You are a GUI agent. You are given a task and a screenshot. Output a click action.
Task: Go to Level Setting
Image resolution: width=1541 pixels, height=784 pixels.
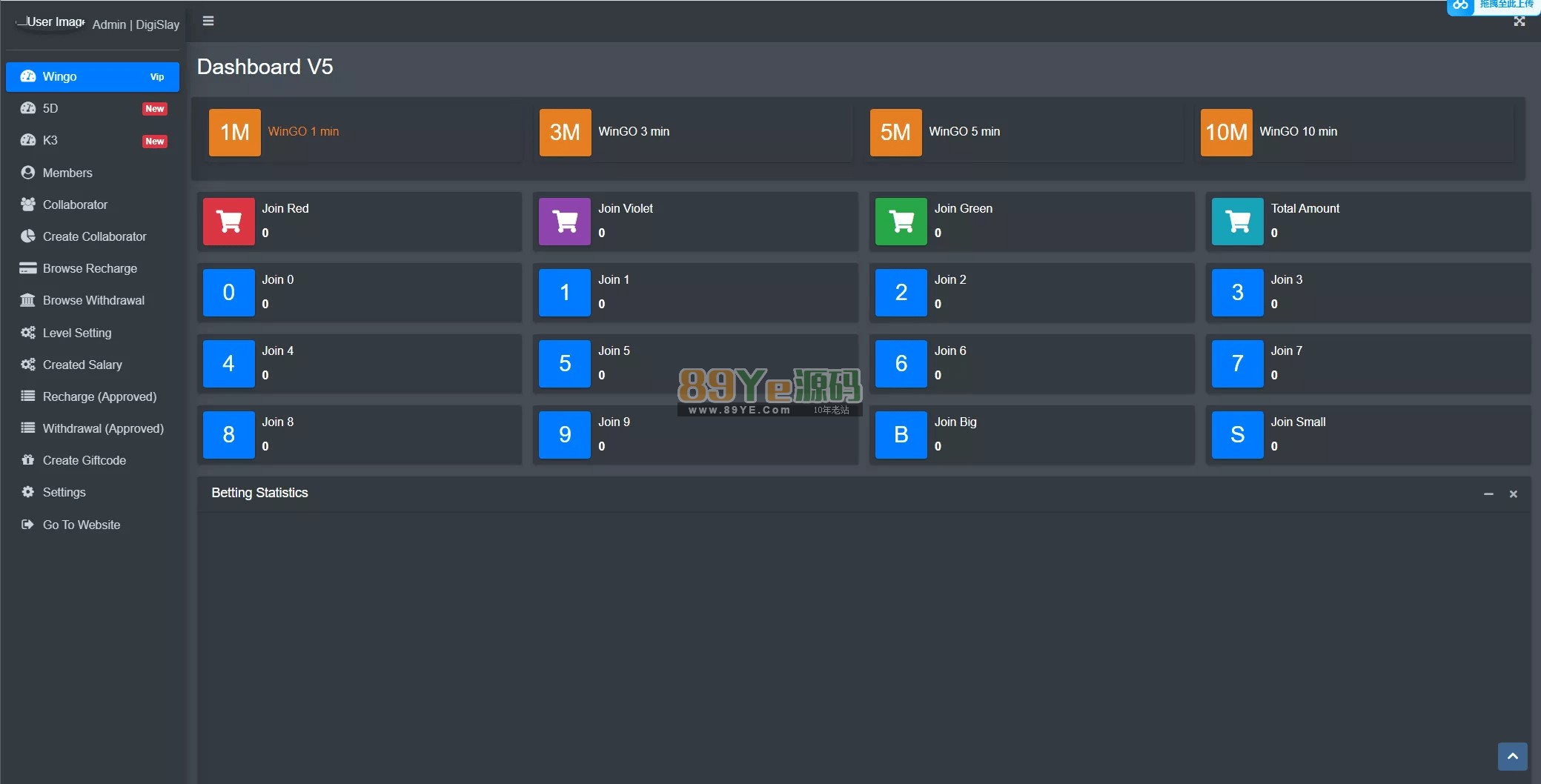point(77,333)
